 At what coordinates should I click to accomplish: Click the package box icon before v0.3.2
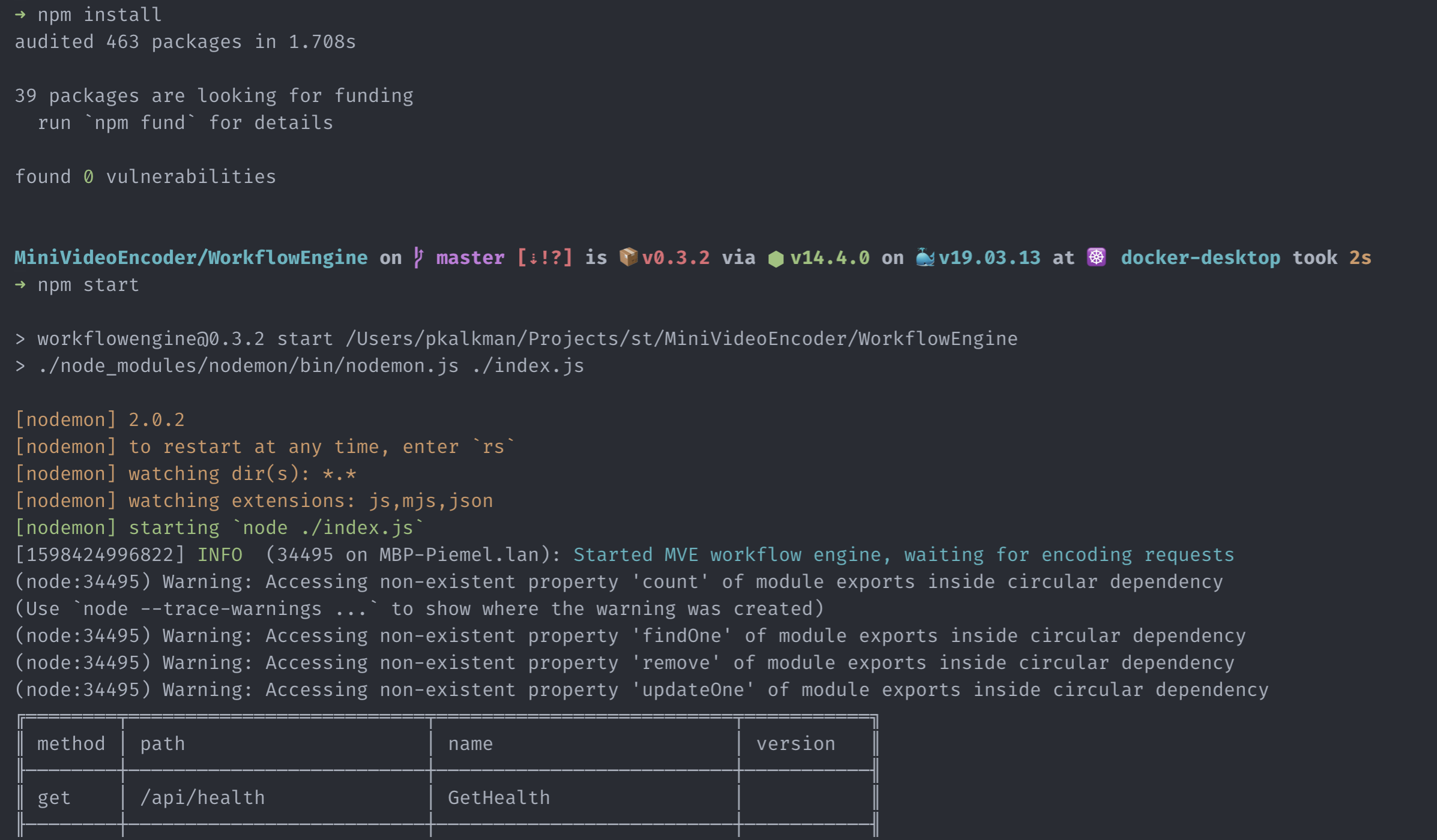coord(628,257)
